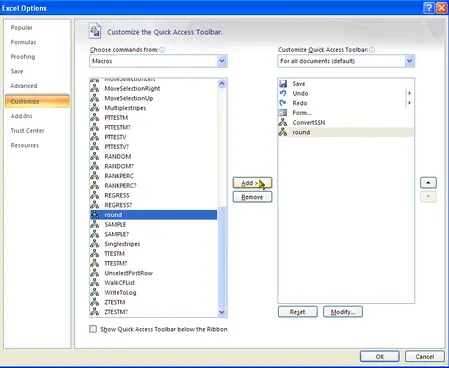This screenshot has height=368, width=449.
Task: Click the Customize Quick Access Toolbar header icon
Action: 95,31
